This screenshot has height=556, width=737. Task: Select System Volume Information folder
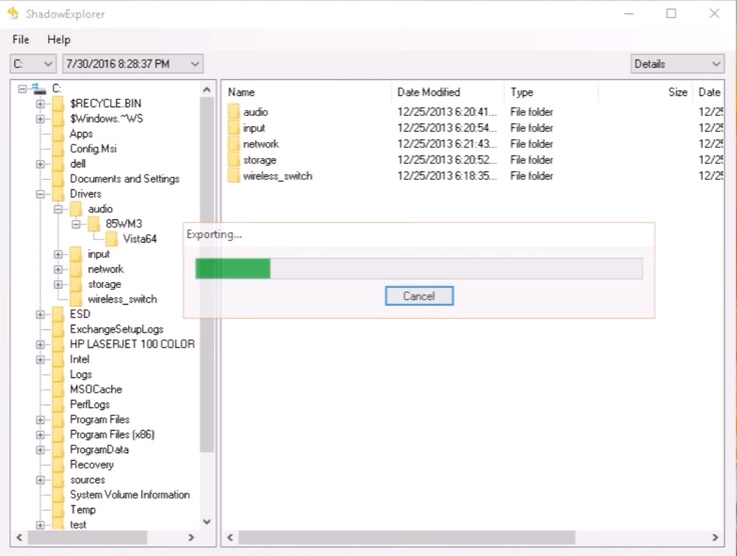130,494
